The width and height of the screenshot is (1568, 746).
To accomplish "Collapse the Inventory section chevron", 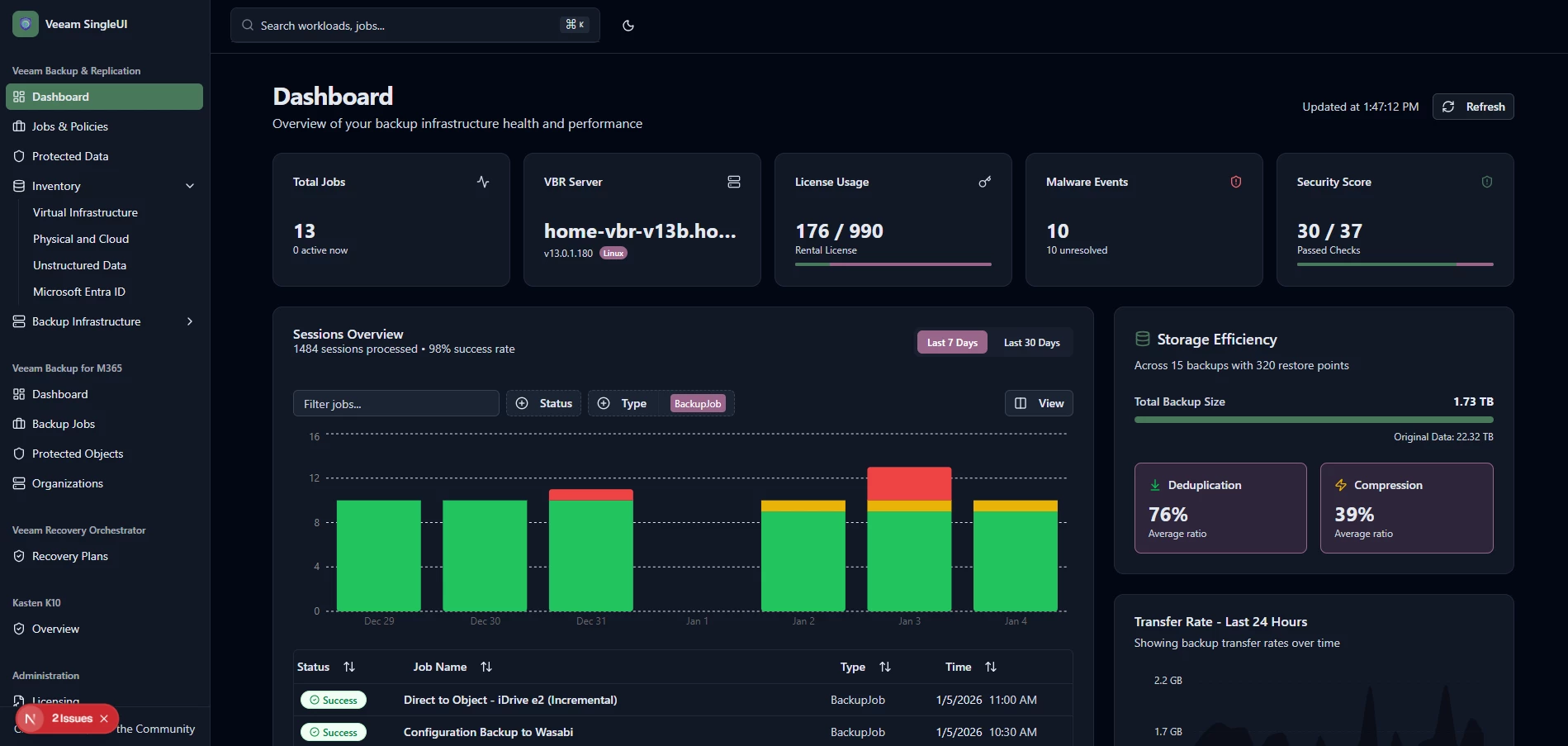I will [190, 186].
